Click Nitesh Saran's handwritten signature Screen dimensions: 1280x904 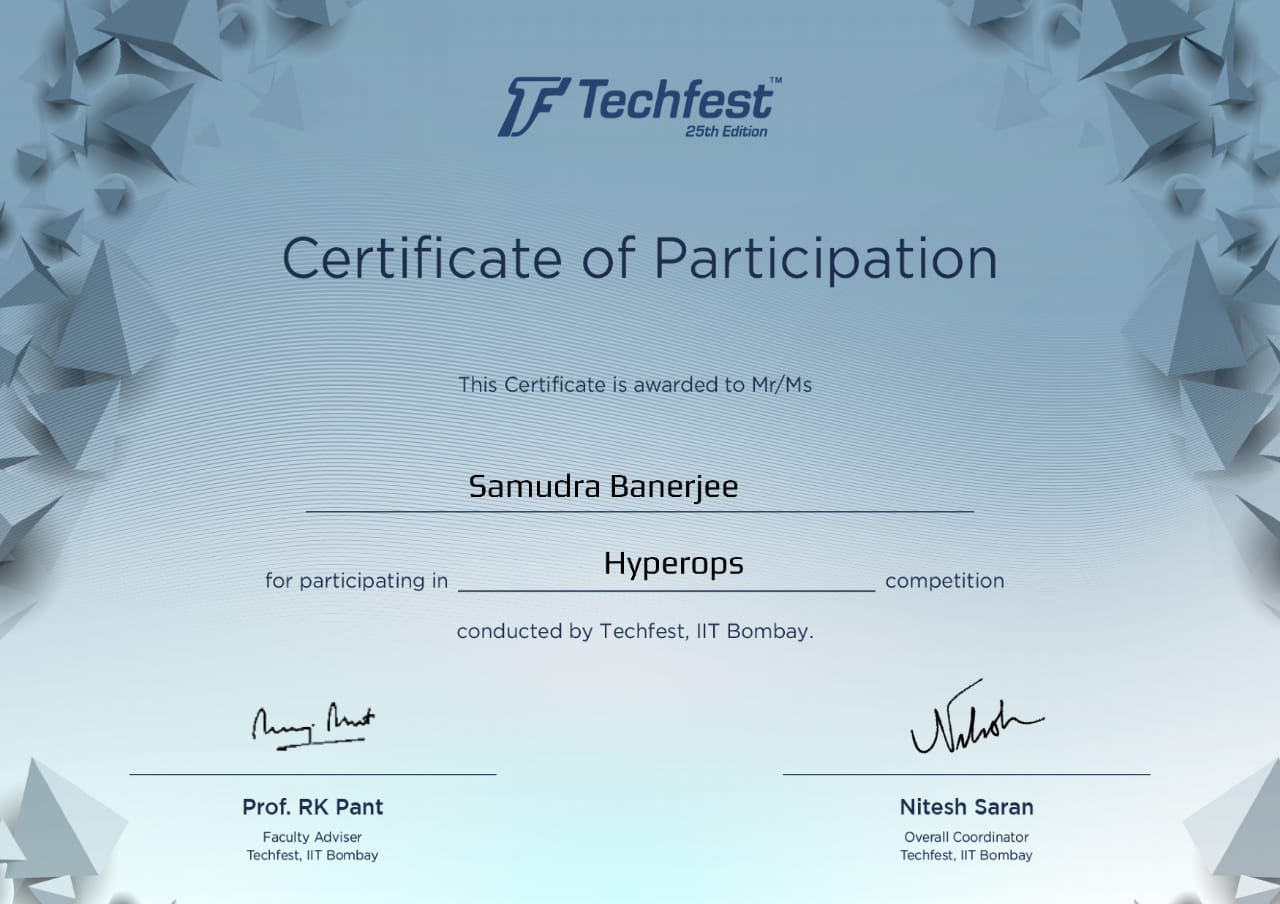tap(970, 720)
